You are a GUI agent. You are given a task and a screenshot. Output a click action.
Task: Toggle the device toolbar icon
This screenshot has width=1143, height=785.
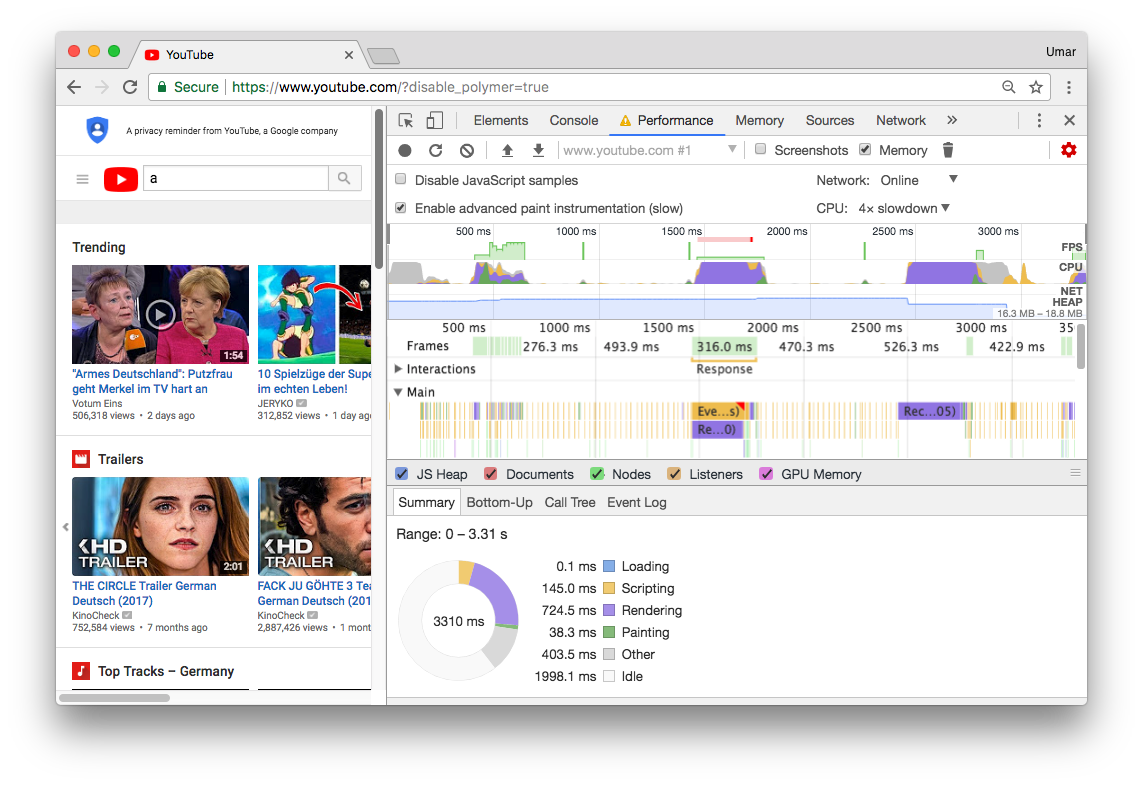(434, 120)
